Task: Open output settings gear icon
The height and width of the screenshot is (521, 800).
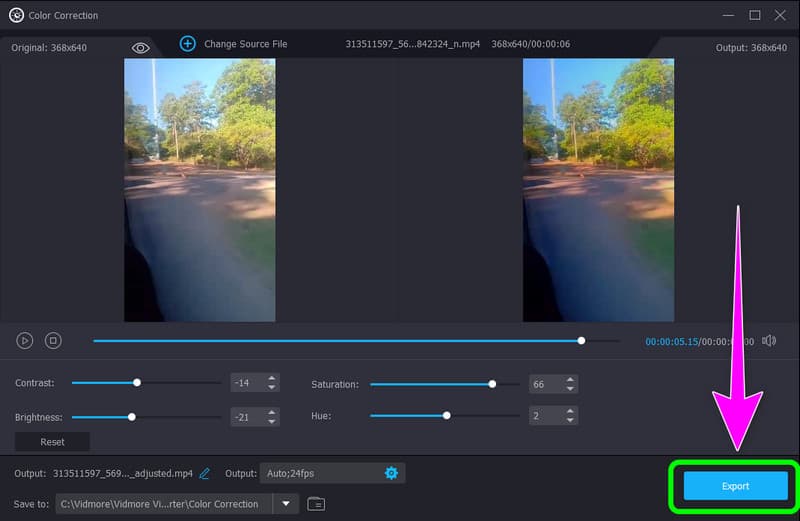Action: click(391, 473)
